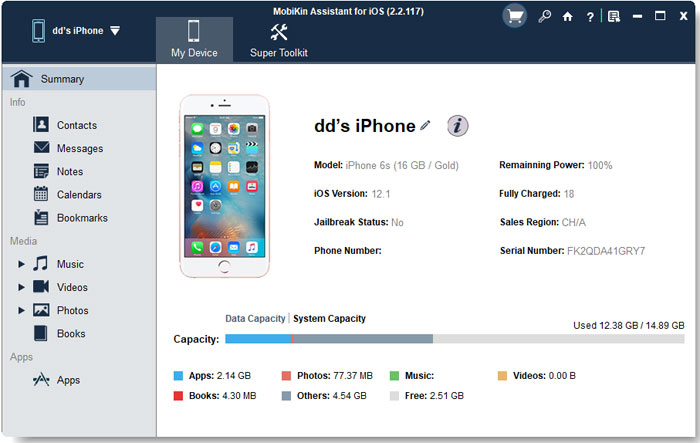This screenshot has width=700, height=443.
Task: Click the Calendars icon in sidebar
Action: tap(41, 194)
